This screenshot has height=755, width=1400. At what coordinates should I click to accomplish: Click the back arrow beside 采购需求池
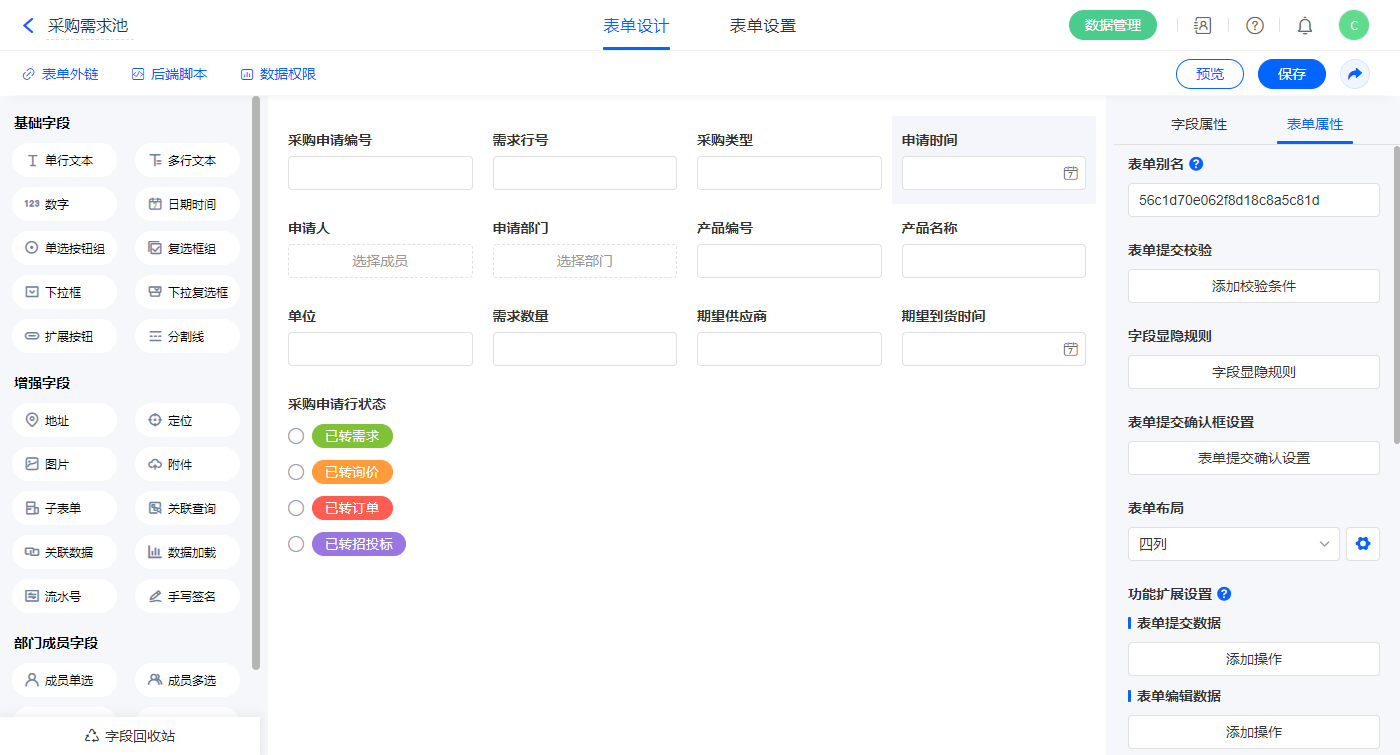28,26
